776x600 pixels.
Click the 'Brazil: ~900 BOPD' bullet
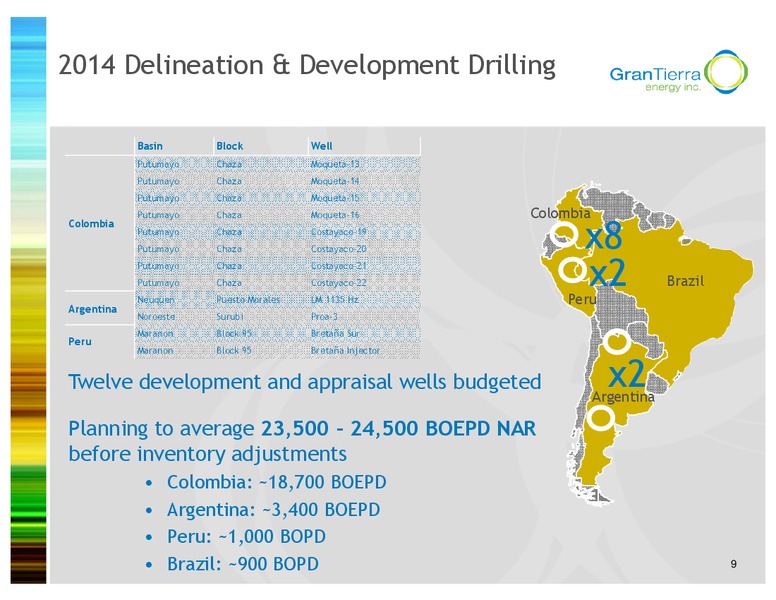243,564
